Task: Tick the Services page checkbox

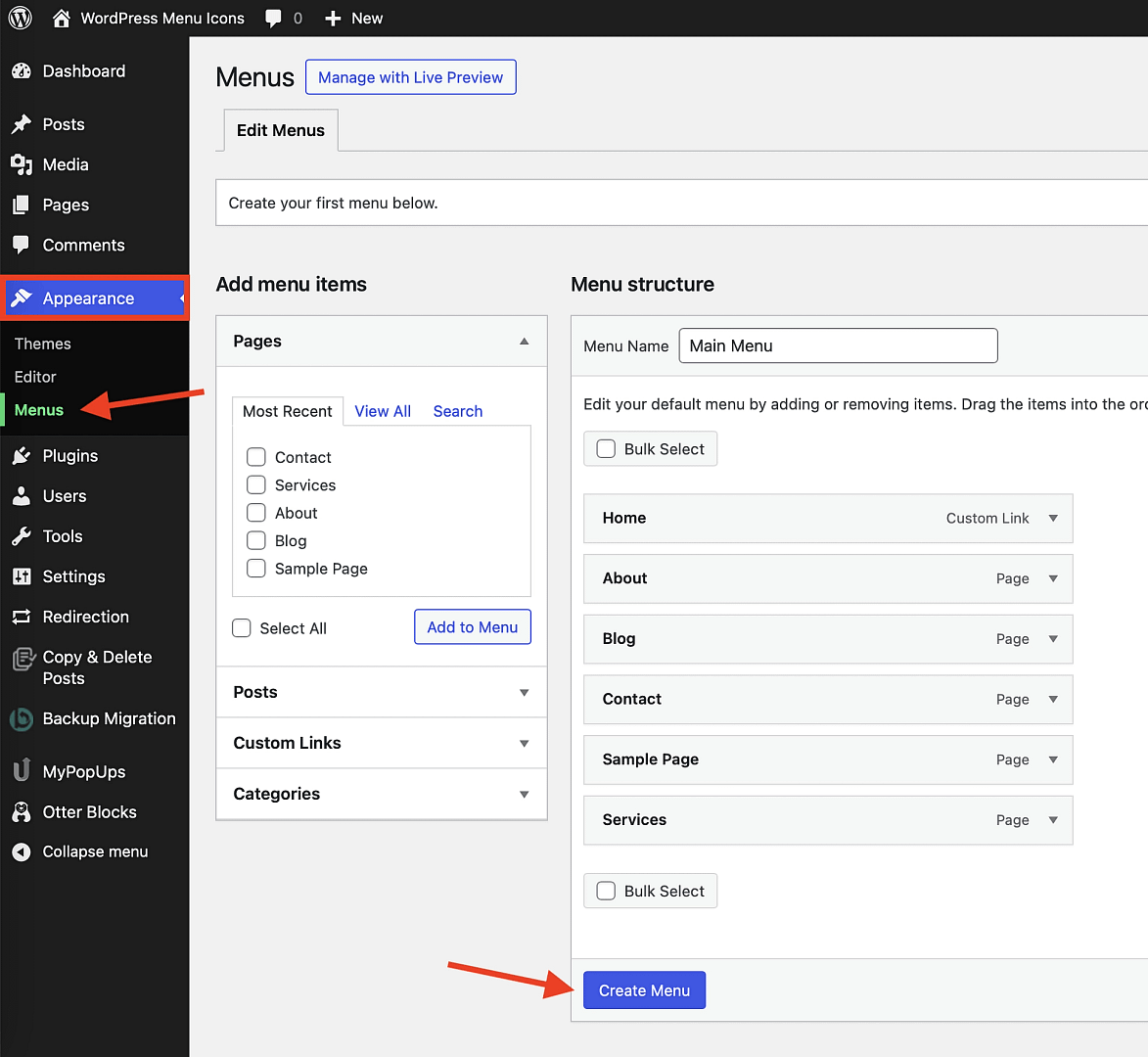Action: [256, 484]
